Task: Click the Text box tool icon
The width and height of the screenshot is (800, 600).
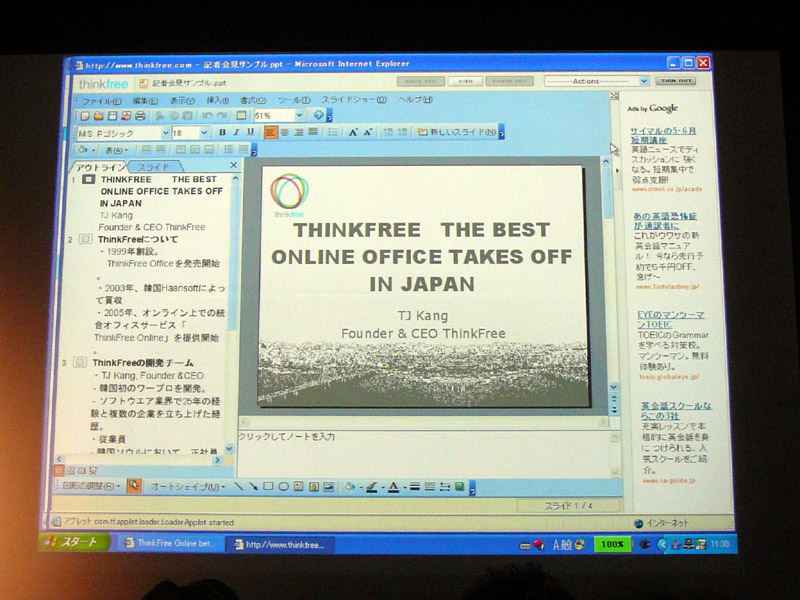Action: [x=298, y=486]
